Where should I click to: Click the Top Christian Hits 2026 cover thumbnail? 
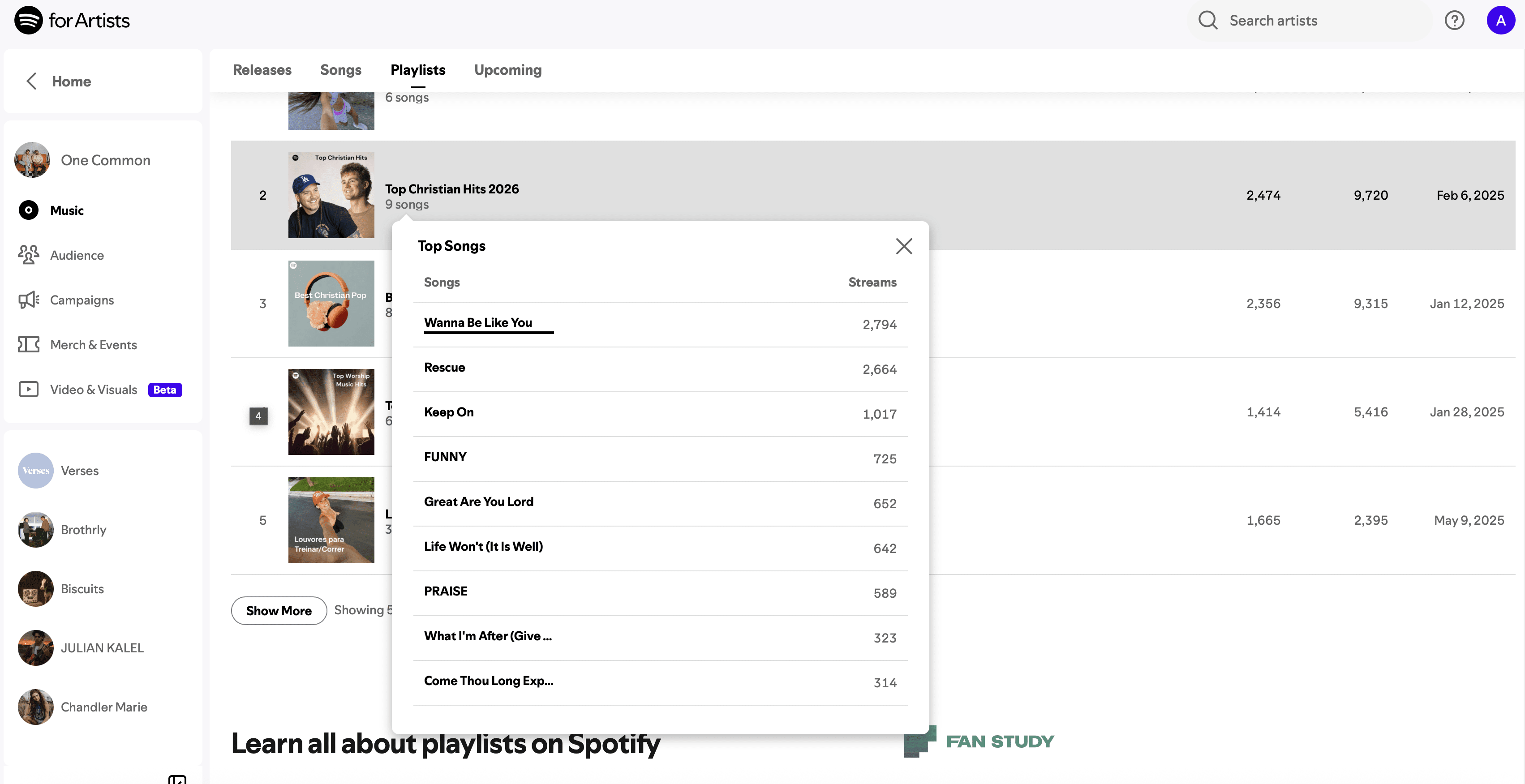331,195
